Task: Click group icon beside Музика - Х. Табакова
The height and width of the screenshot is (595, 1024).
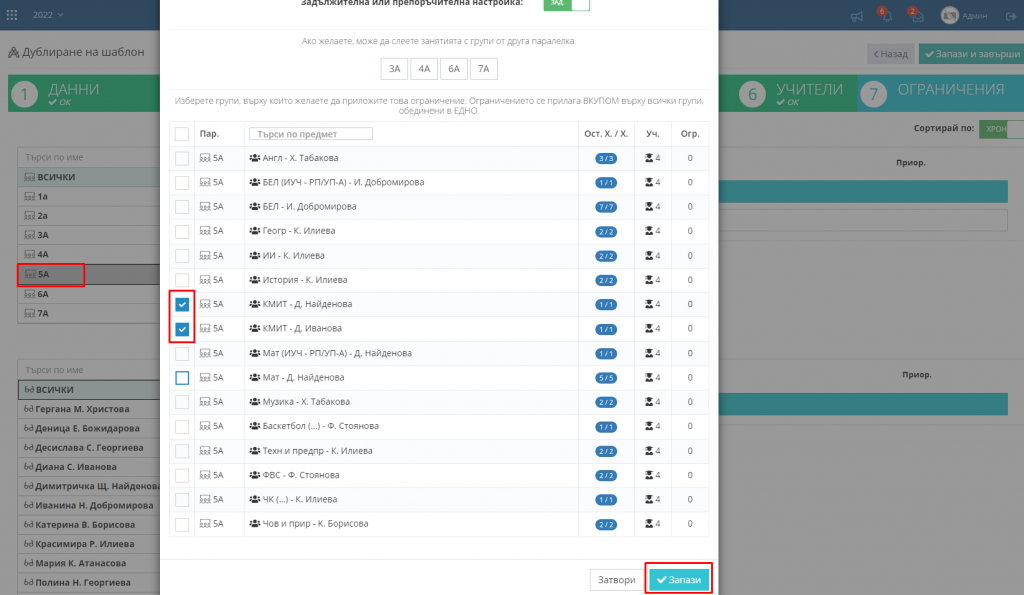Action: (x=254, y=402)
